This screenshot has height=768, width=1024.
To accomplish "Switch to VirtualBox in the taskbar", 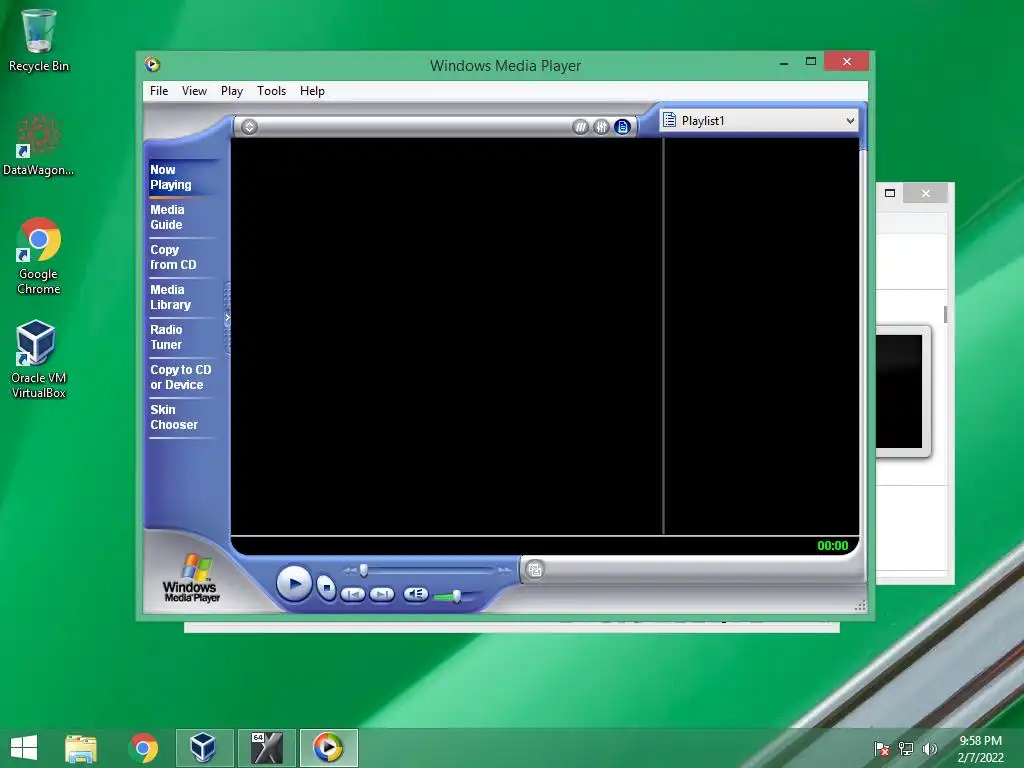I will 204,748.
